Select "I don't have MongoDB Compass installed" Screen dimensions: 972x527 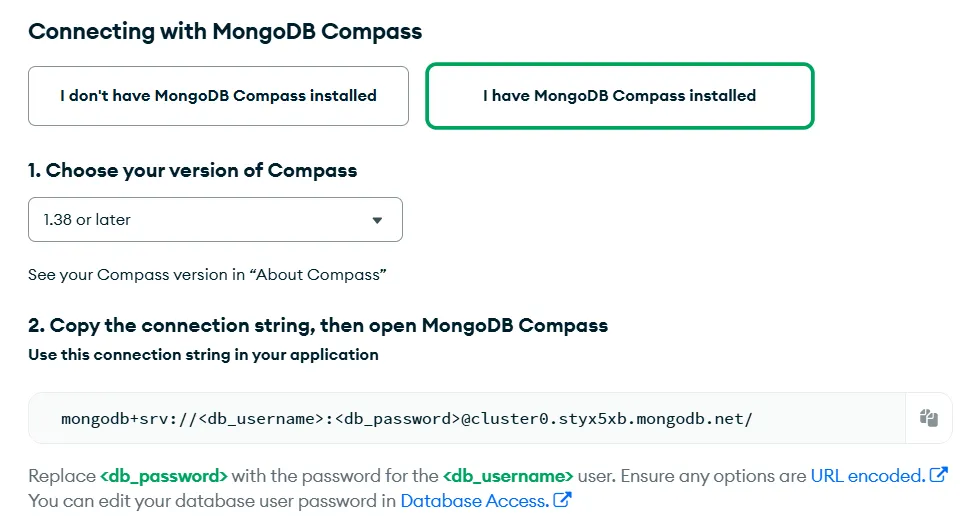(218, 96)
